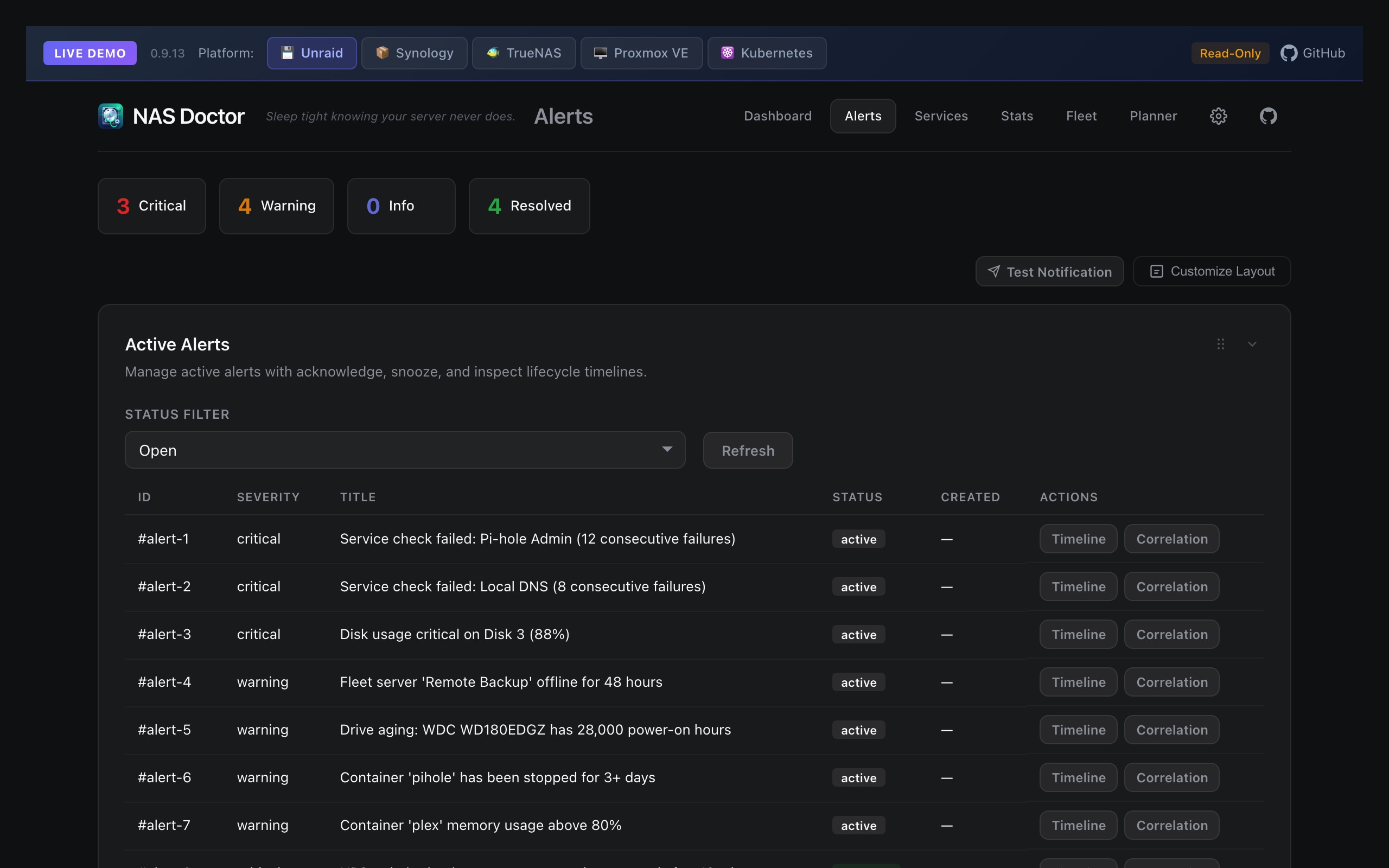
Task: Click title 'Drive aging: WDC WD180EDGZ'
Action: [535, 729]
